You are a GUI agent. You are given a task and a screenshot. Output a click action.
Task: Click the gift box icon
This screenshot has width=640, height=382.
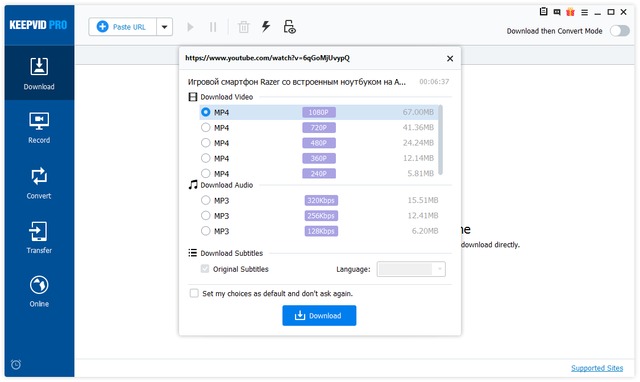pyautogui.click(x=570, y=12)
